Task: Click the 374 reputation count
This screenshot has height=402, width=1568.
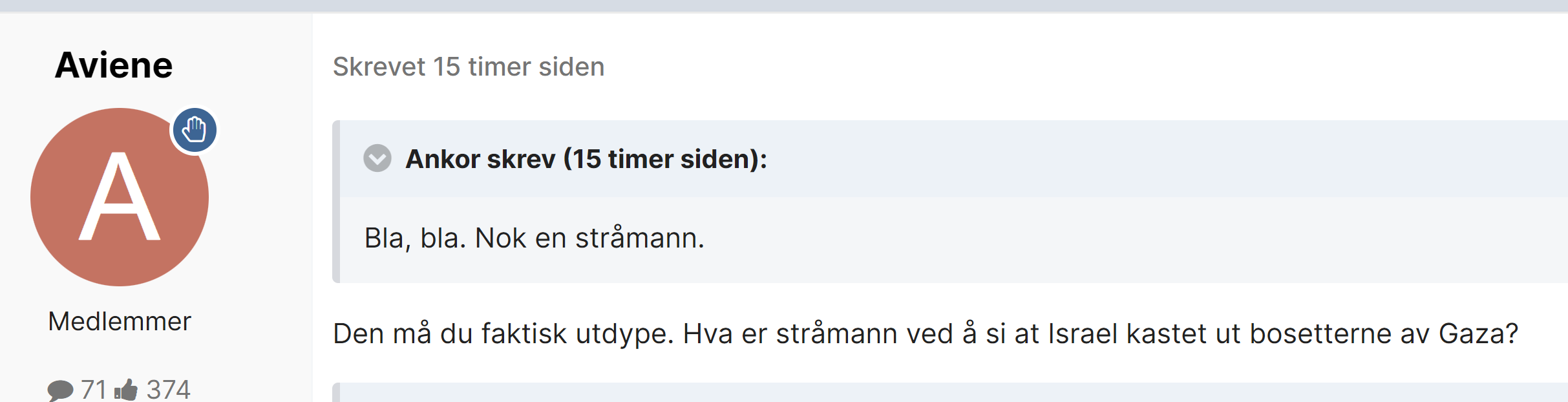Action: point(168,390)
